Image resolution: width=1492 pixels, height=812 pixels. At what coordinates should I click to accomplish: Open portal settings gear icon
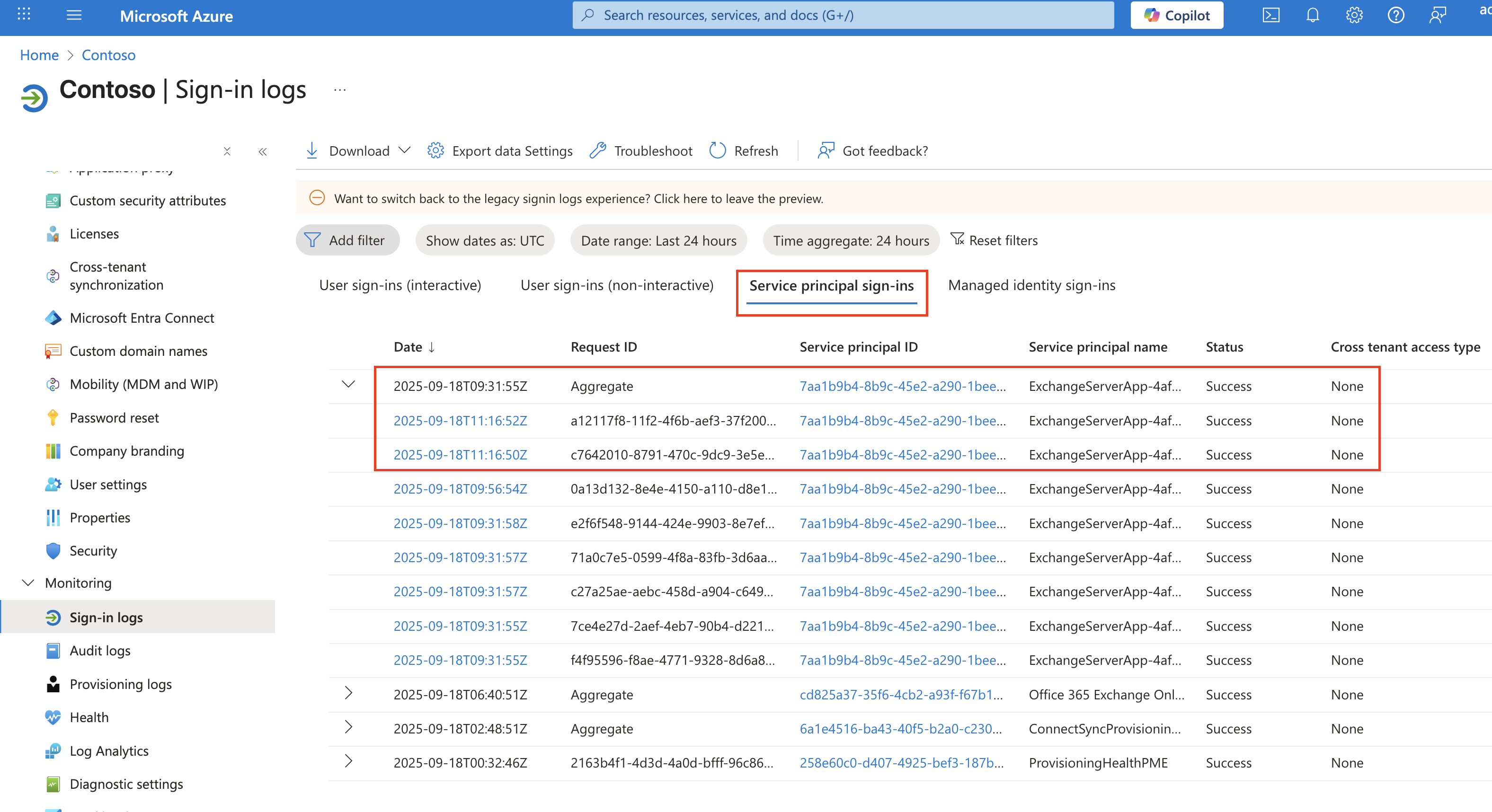(x=1354, y=16)
